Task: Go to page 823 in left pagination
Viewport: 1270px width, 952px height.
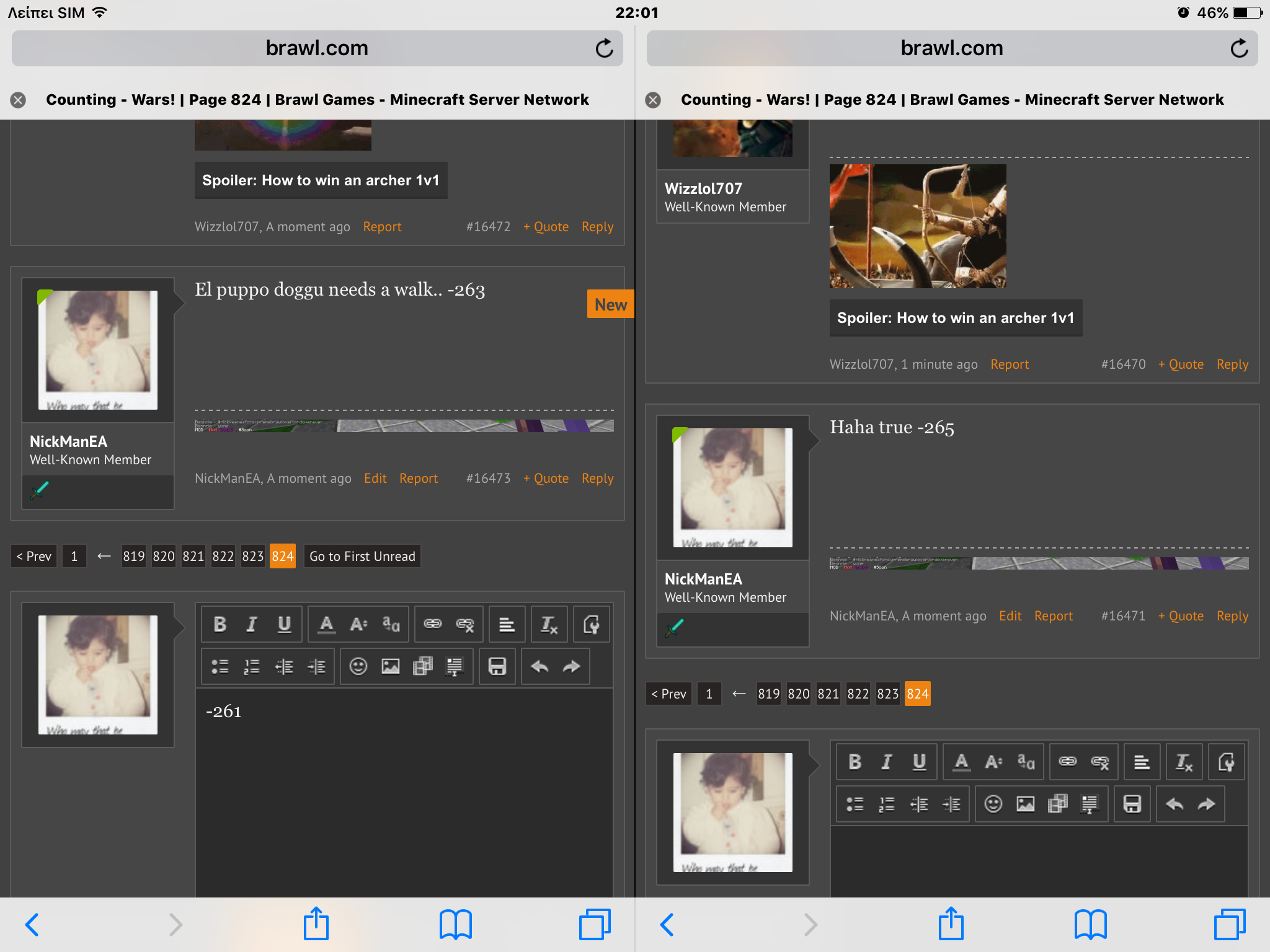Action: tap(252, 556)
